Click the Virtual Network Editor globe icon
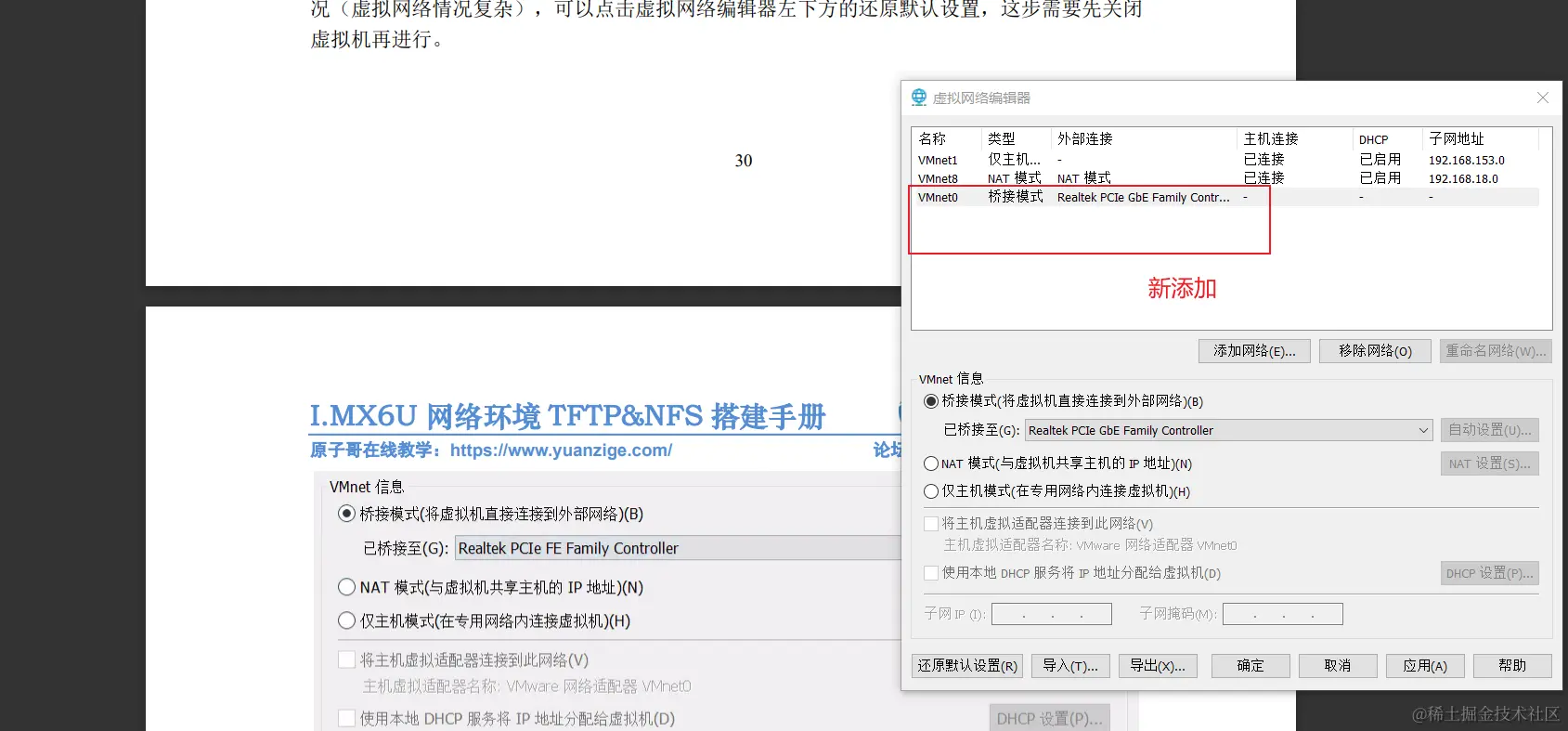This screenshot has width=1568, height=731. click(x=919, y=98)
